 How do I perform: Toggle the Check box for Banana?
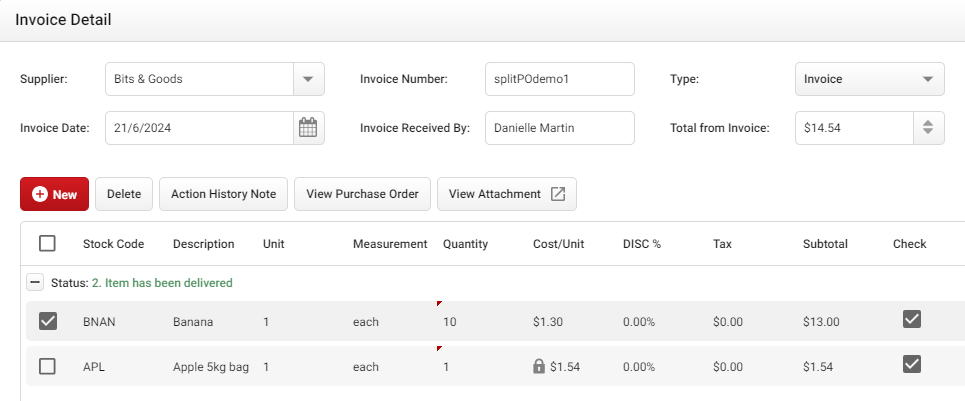911,319
